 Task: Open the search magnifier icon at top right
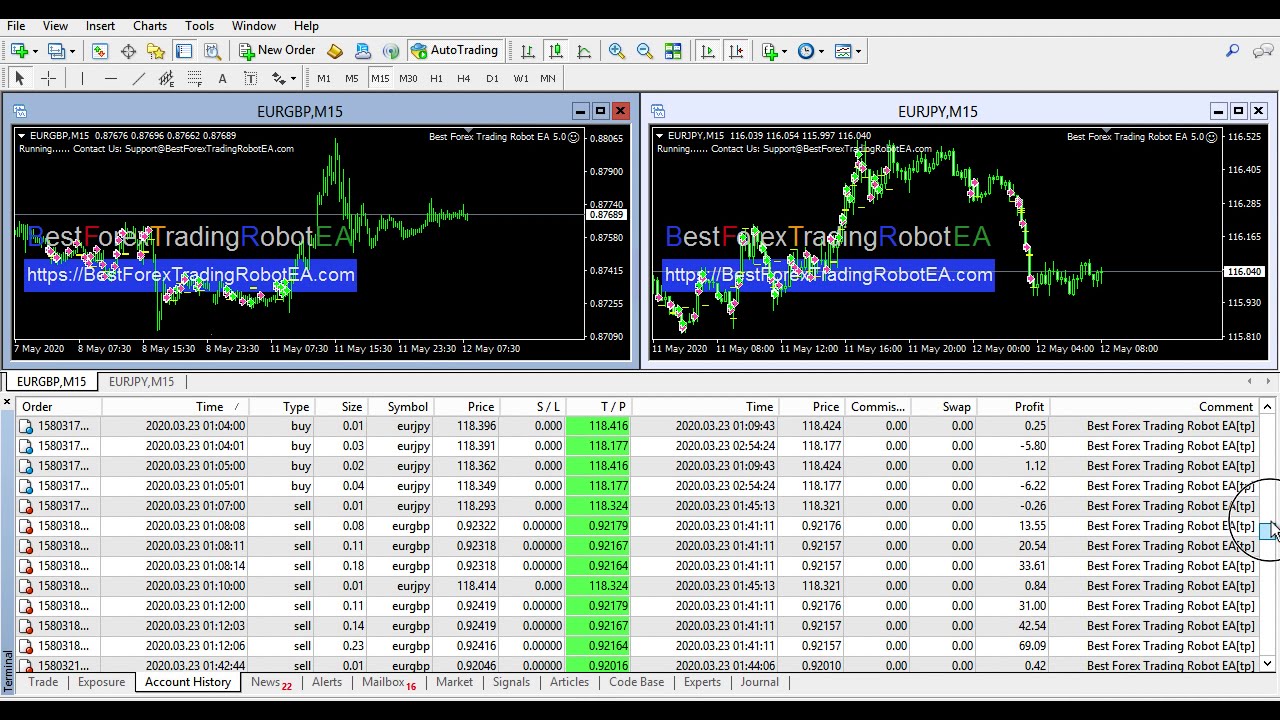[1233, 51]
